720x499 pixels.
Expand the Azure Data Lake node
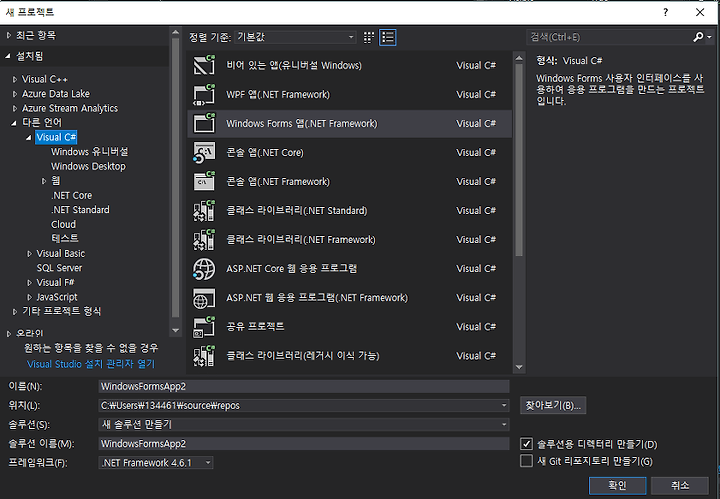tap(15, 94)
